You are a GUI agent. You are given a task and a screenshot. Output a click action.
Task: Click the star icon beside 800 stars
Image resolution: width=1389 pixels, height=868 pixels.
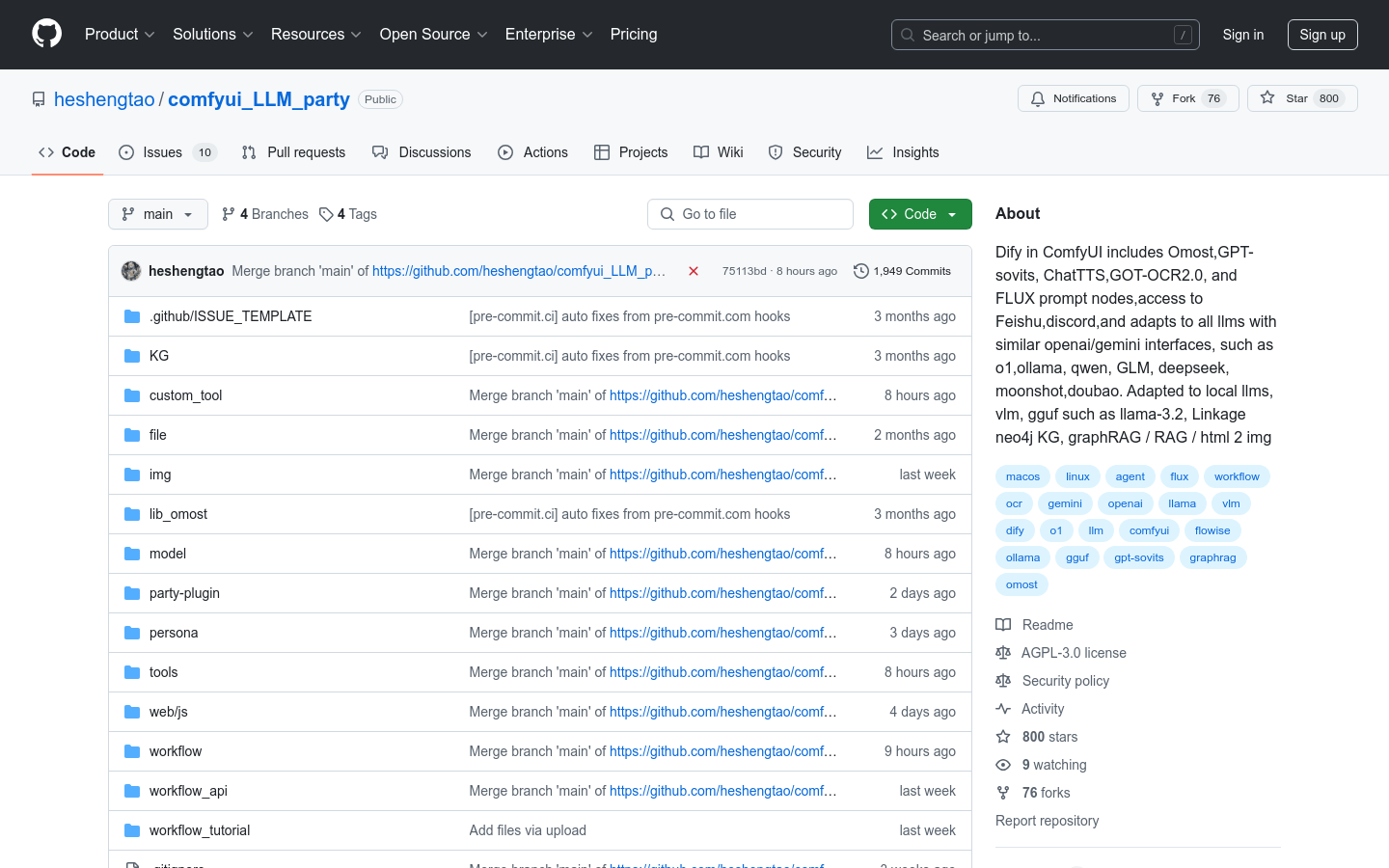pos(1003,737)
